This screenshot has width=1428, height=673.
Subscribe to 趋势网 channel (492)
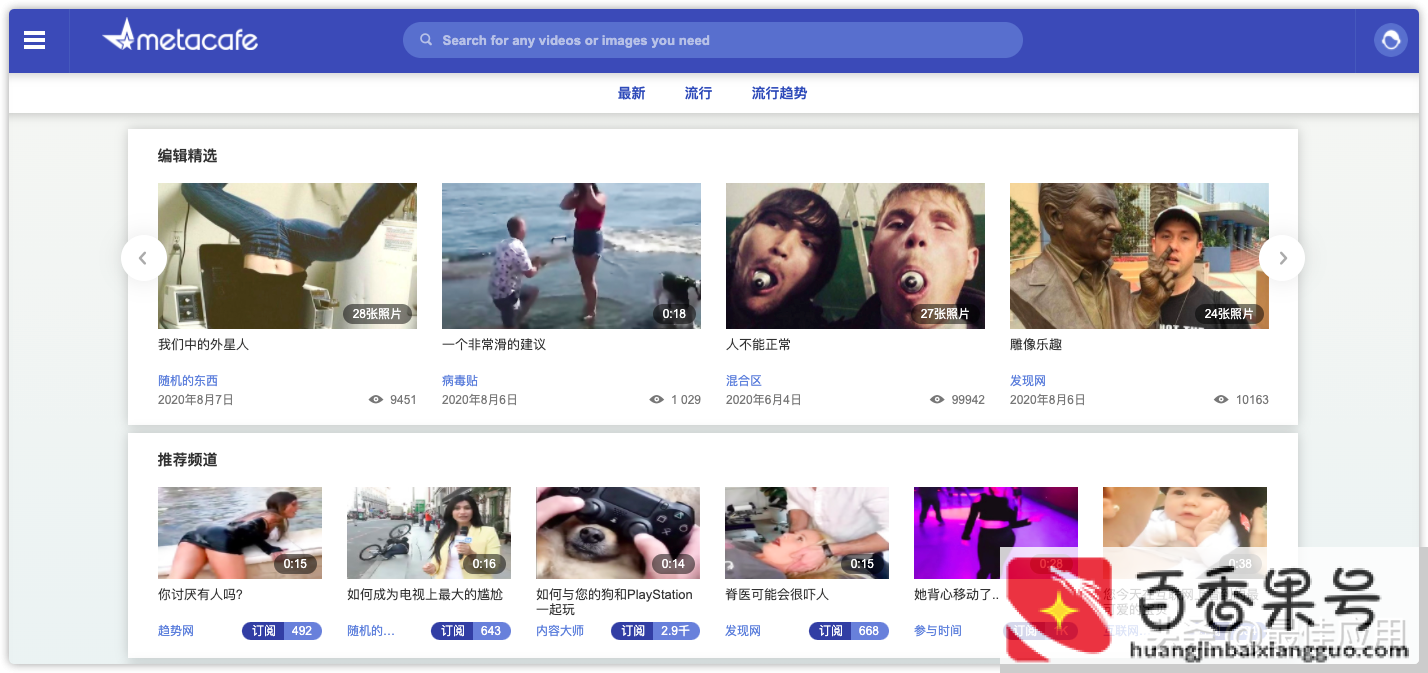tap(282, 631)
